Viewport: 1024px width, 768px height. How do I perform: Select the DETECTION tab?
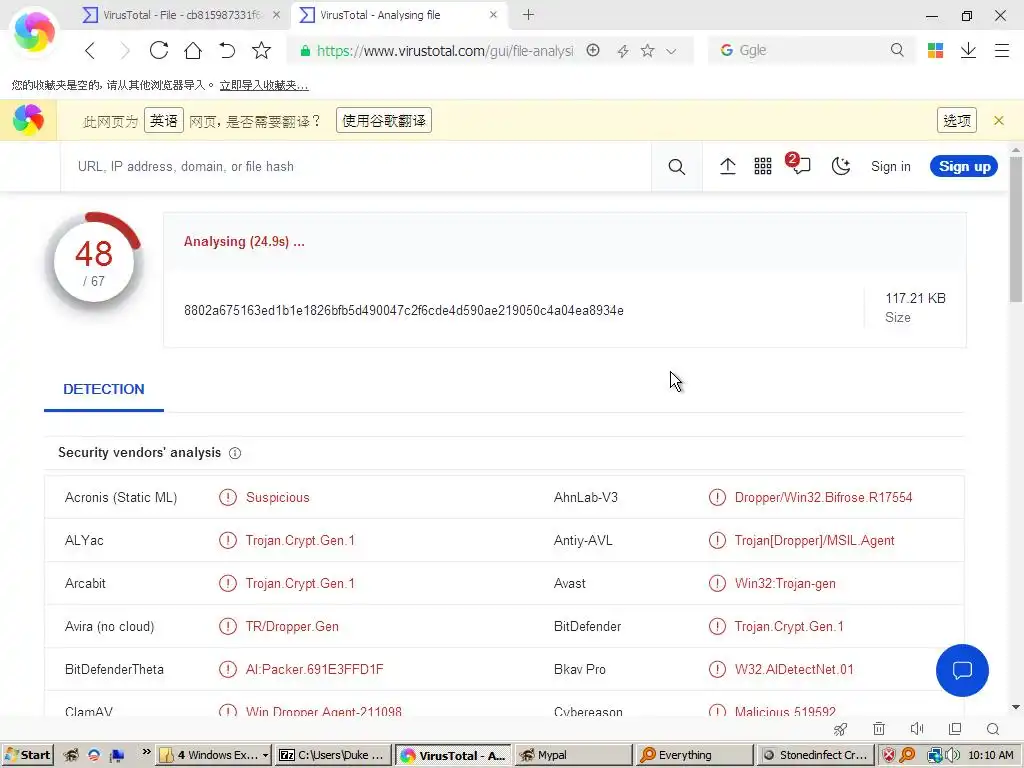(104, 389)
